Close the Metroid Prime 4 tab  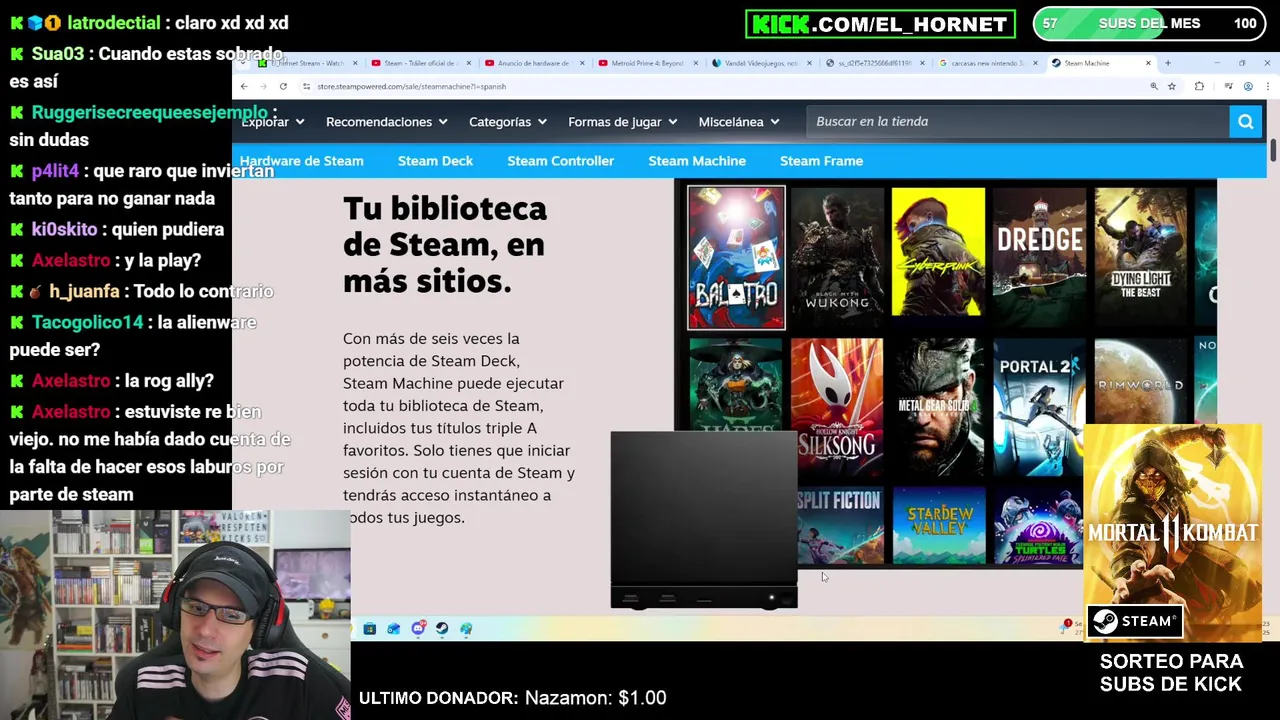coord(695,63)
